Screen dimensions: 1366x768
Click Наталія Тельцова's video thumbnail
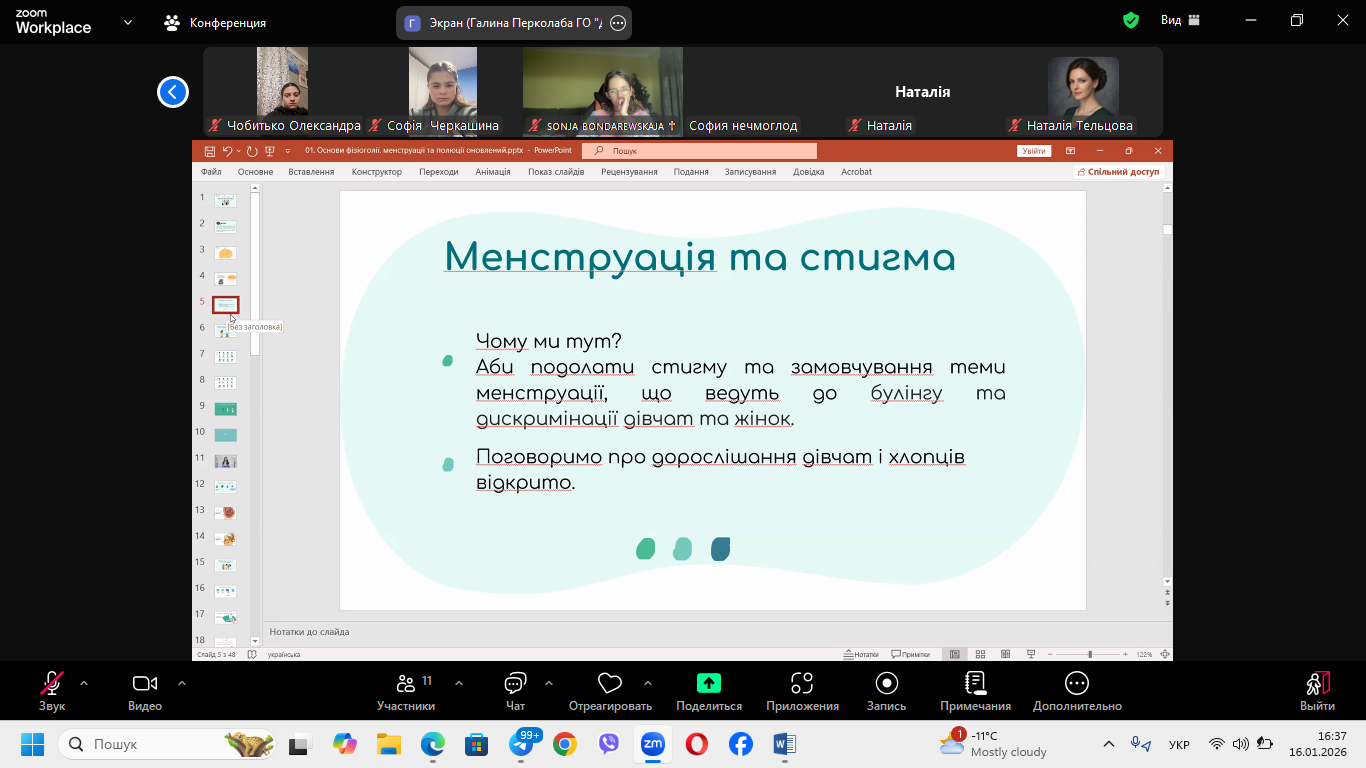tap(1083, 88)
